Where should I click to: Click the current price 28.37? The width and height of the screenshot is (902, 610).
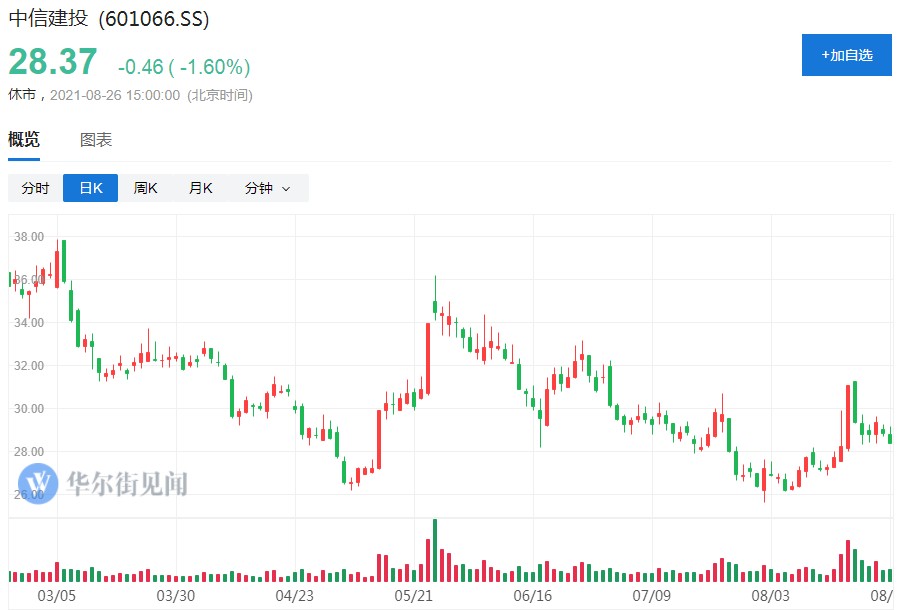click(53, 63)
